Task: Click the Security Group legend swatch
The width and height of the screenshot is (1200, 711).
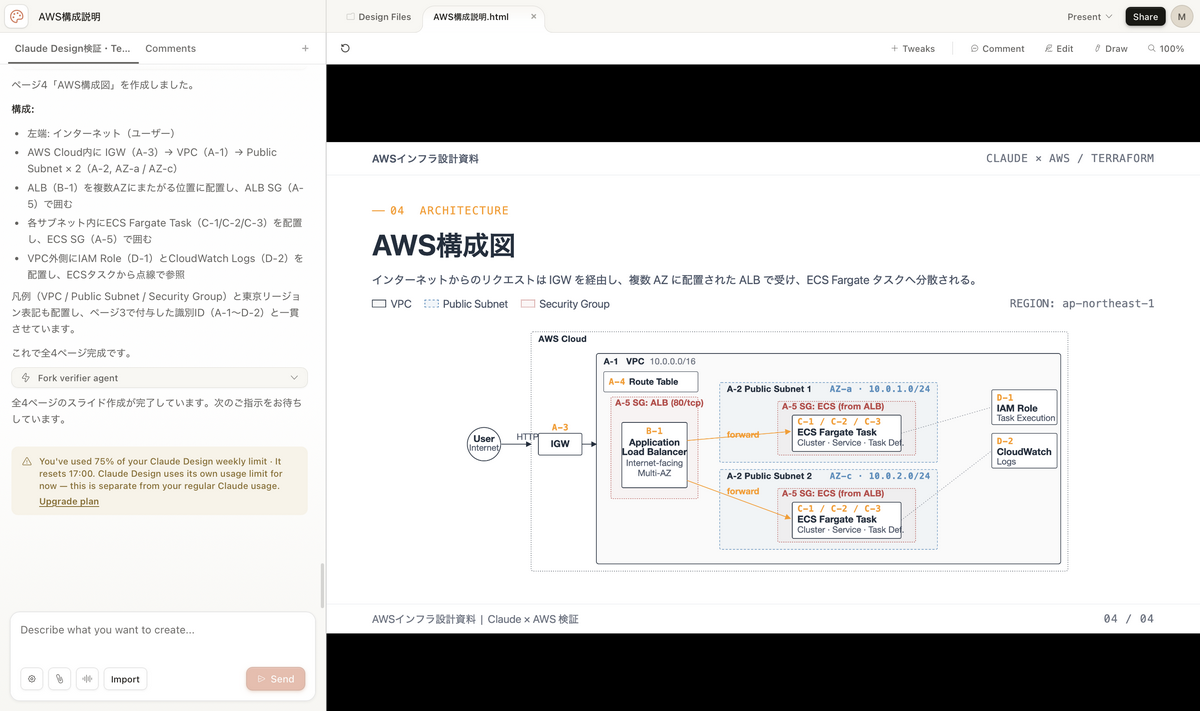Action: pyautogui.click(x=528, y=304)
